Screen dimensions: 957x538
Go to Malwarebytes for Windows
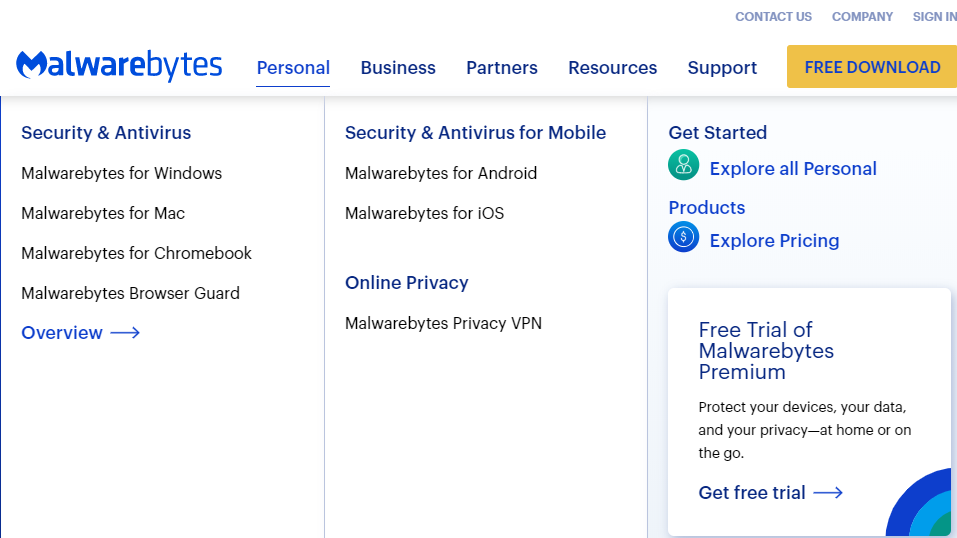(x=121, y=173)
